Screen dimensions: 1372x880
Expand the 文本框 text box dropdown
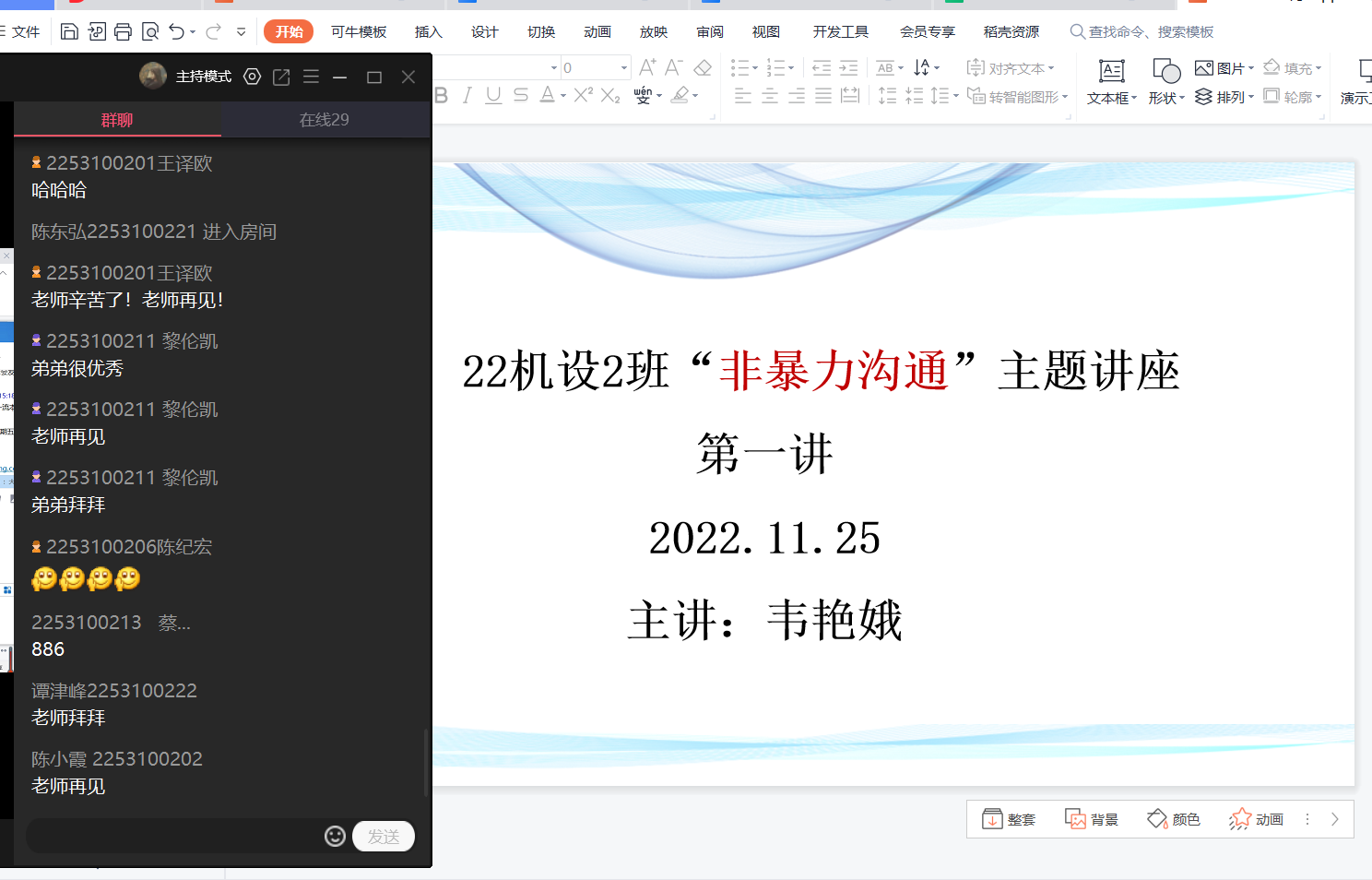pos(1112,98)
